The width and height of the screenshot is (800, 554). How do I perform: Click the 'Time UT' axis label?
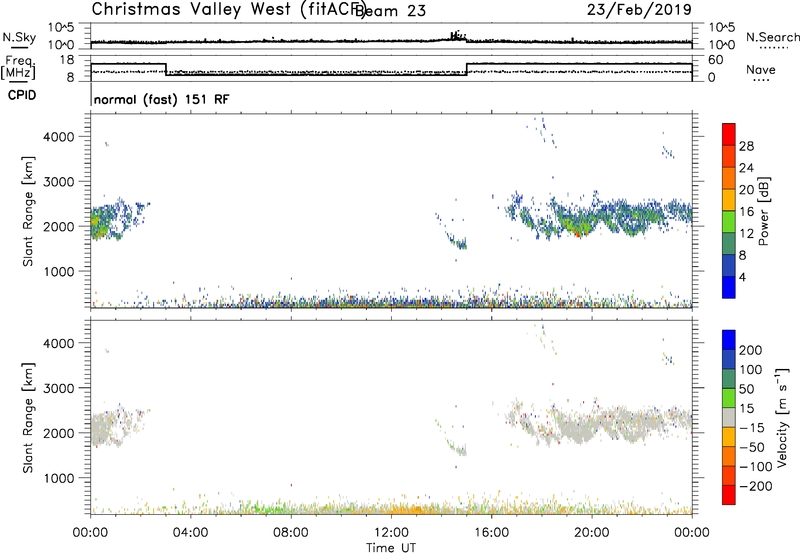coord(391,548)
